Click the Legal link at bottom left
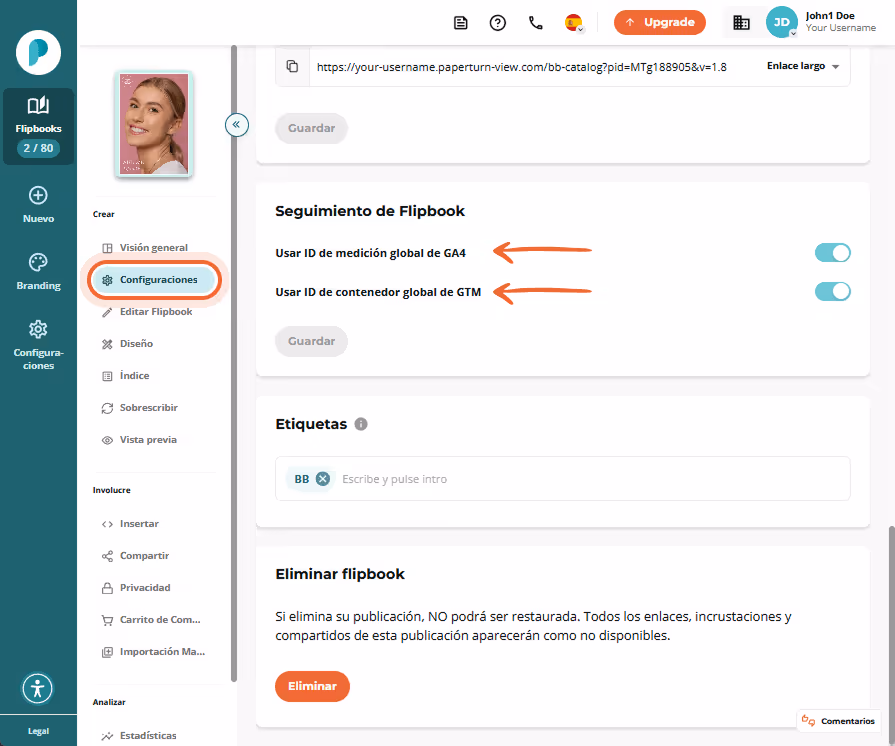895x746 pixels. tap(38, 731)
